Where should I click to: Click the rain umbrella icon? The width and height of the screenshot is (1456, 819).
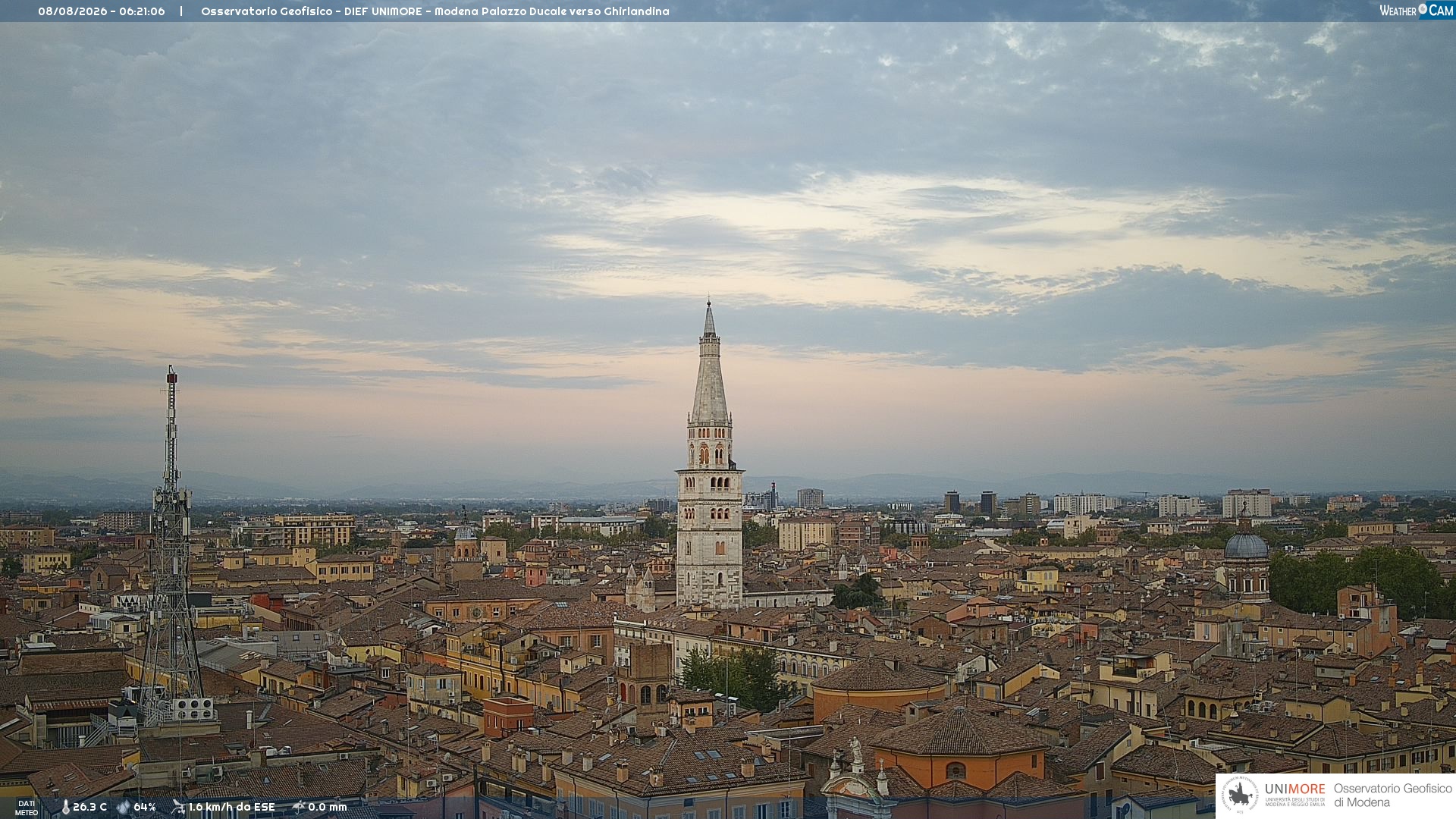click(299, 807)
